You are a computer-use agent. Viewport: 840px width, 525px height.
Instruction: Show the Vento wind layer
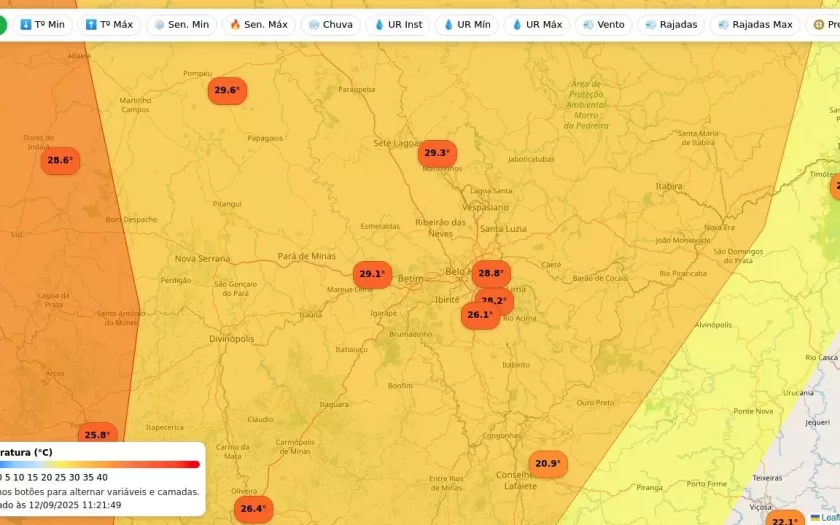603,24
